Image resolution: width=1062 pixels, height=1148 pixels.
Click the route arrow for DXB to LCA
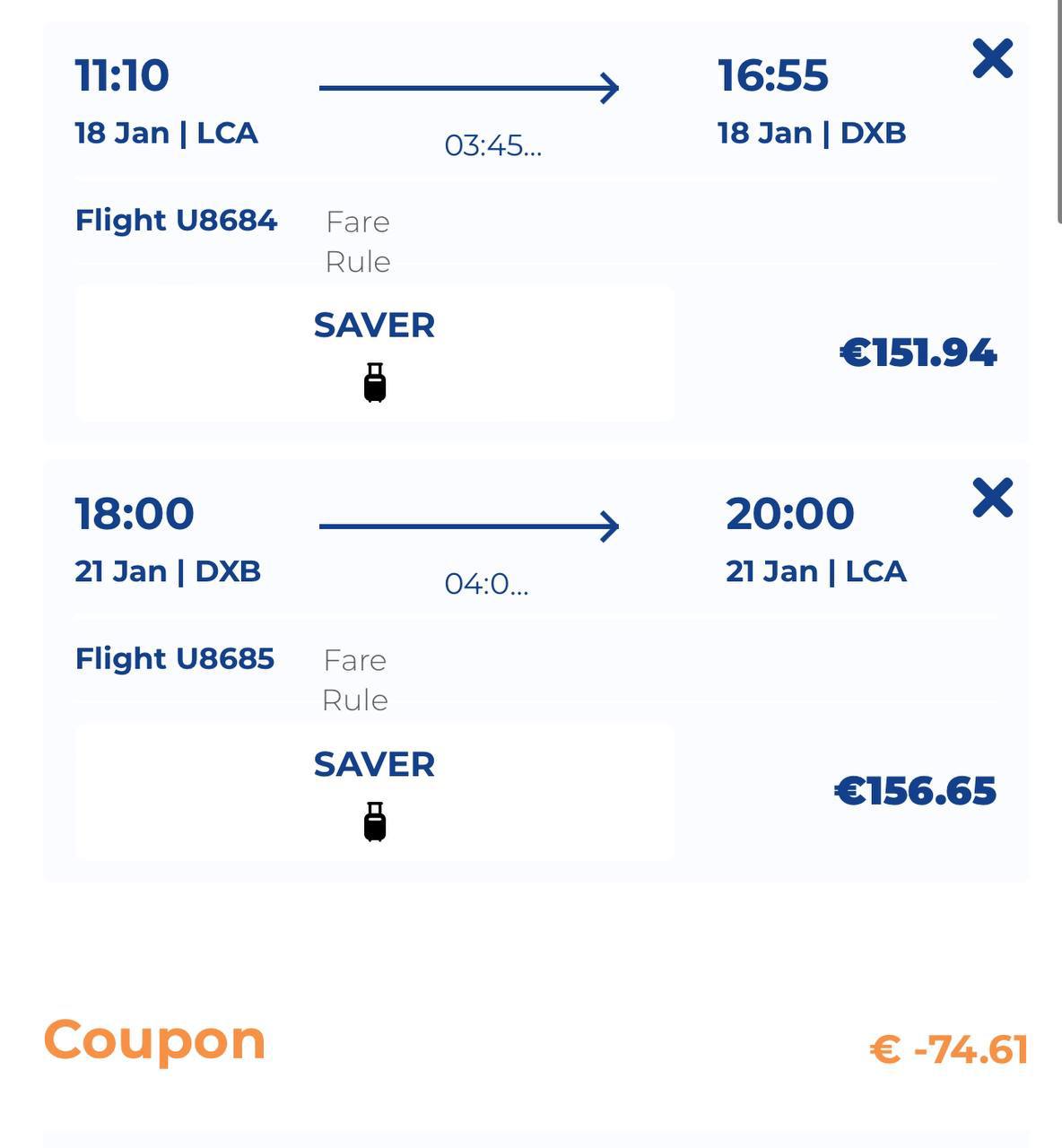[469, 526]
